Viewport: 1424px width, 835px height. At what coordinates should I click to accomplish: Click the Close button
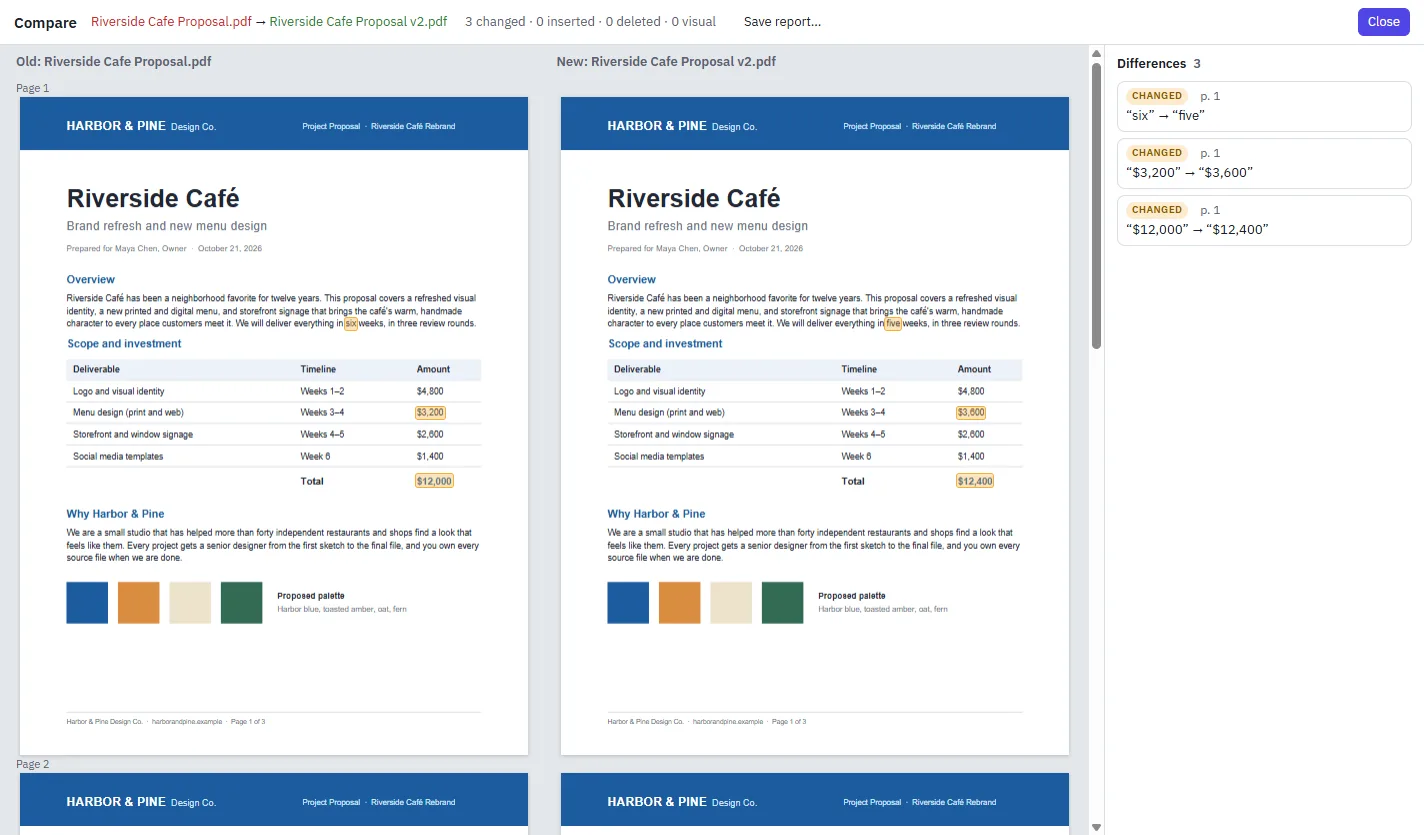click(x=1383, y=22)
